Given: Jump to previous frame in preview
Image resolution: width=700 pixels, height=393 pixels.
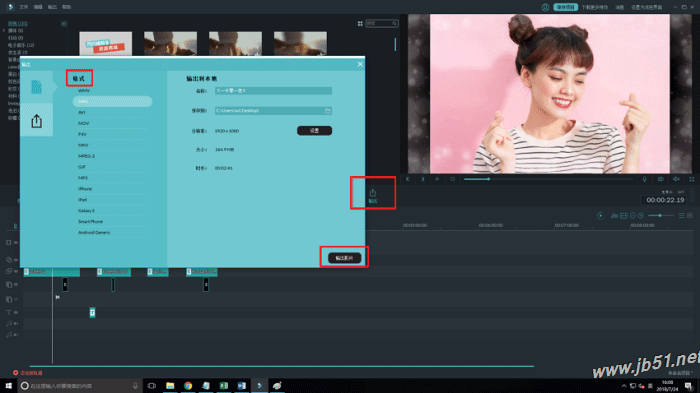Looking at the screenshot, I should click(x=408, y=179).
